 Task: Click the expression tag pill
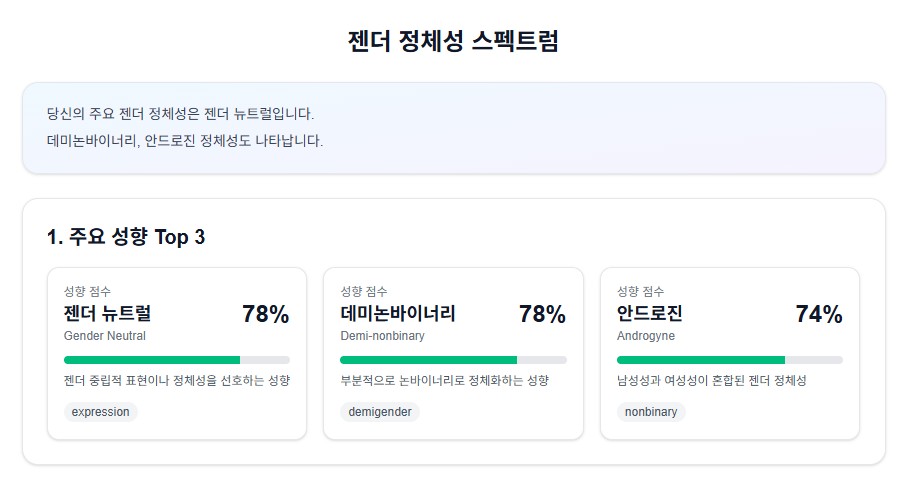tap(100, 412)
